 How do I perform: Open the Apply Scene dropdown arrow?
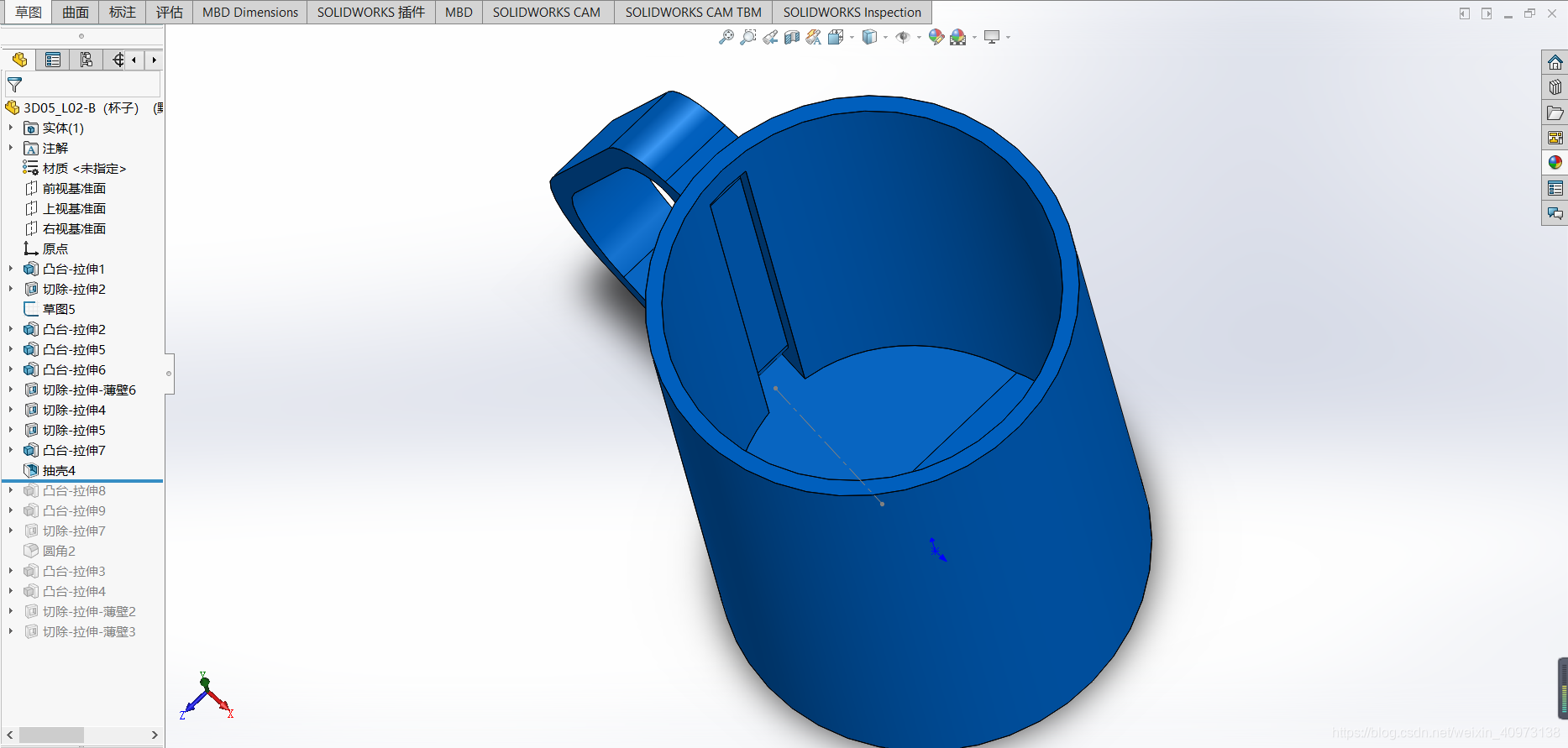974,37
